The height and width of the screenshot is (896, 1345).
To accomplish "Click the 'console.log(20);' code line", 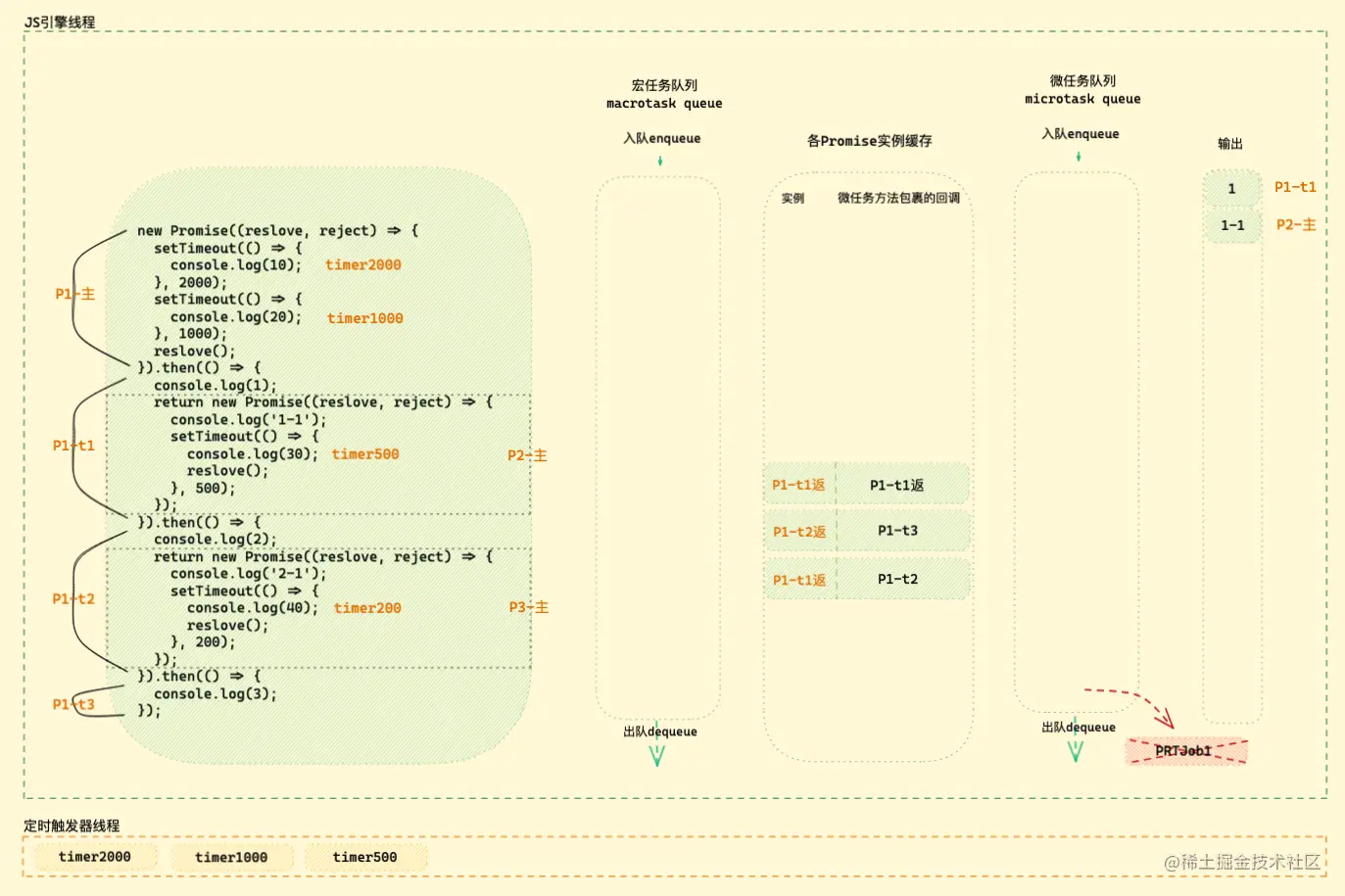I will [236, 317].
